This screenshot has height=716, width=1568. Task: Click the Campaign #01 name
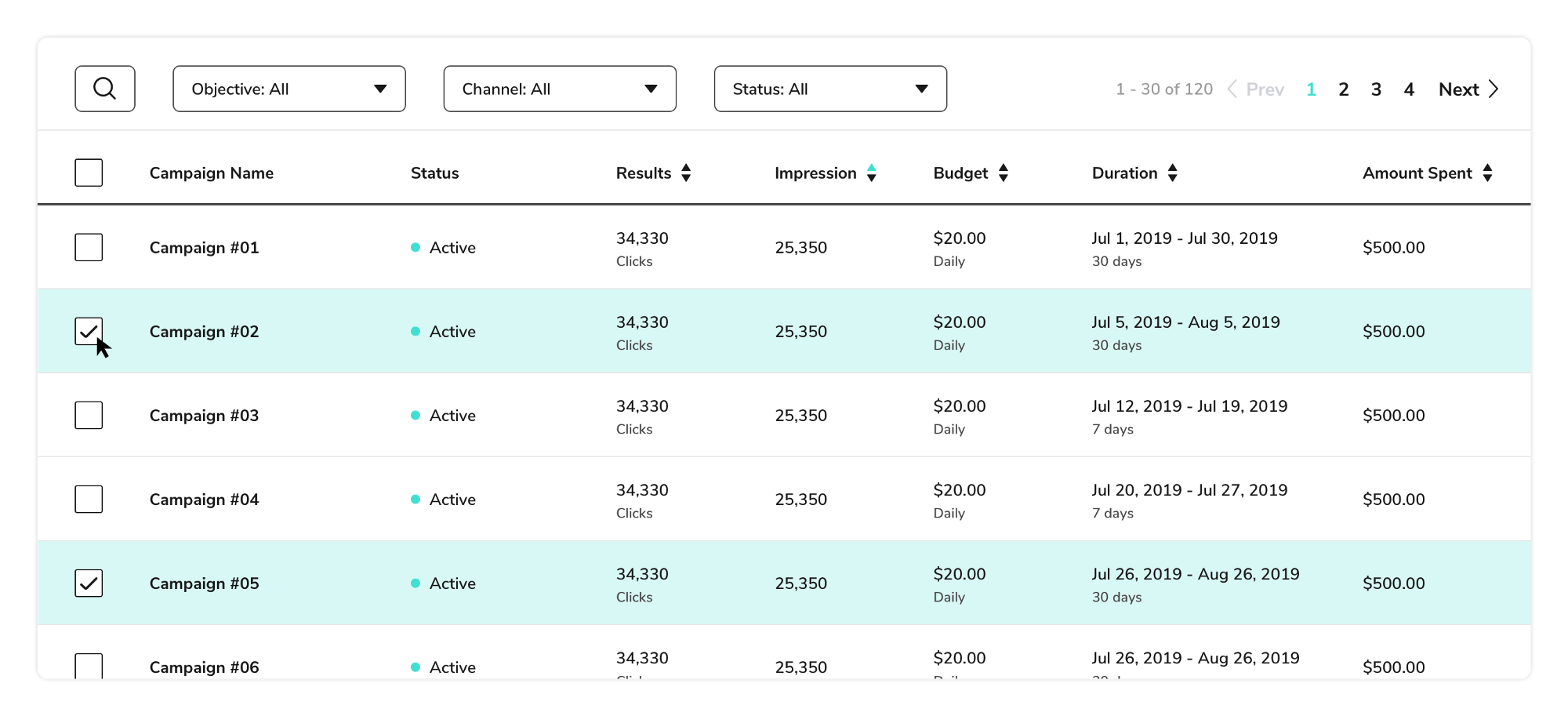tap(204, 248)
